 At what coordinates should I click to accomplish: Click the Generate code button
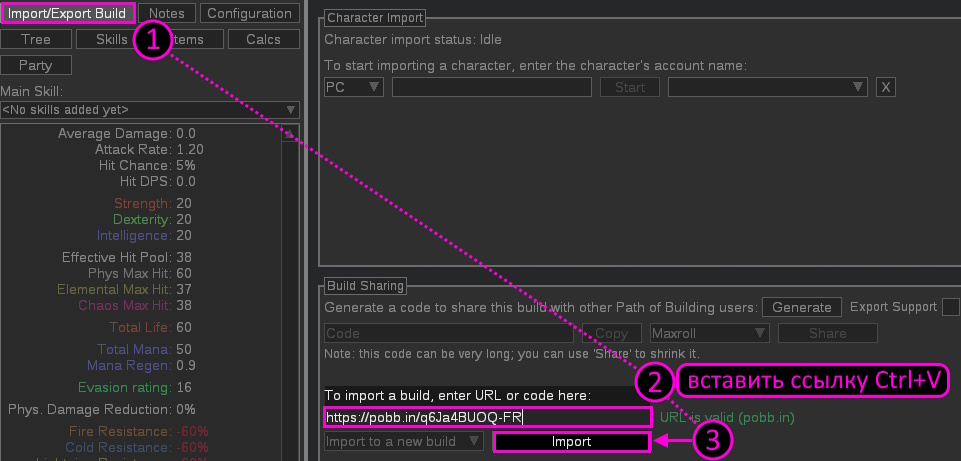[x=801, y=307]
